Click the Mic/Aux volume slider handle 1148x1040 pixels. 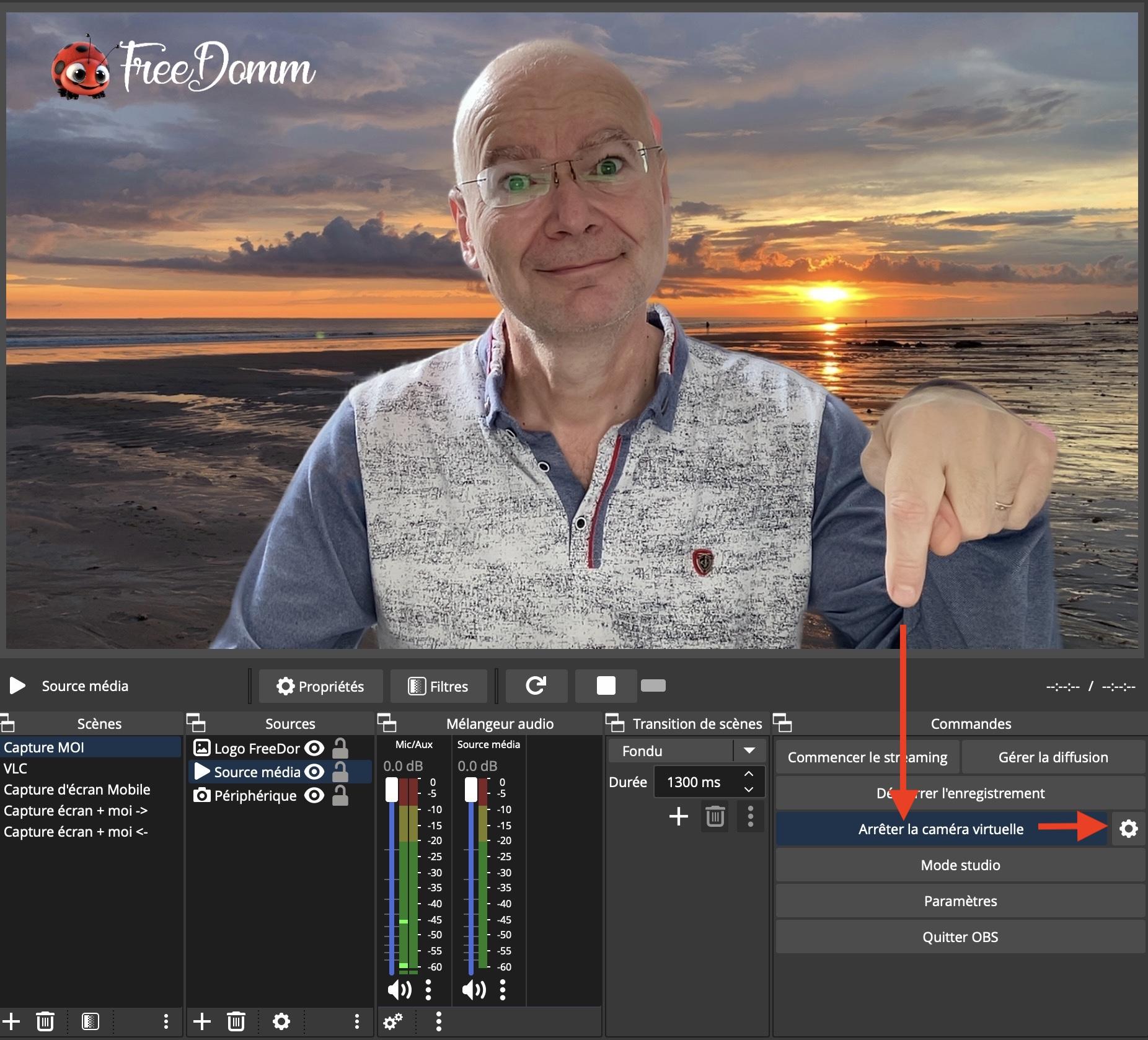[392, 790]
